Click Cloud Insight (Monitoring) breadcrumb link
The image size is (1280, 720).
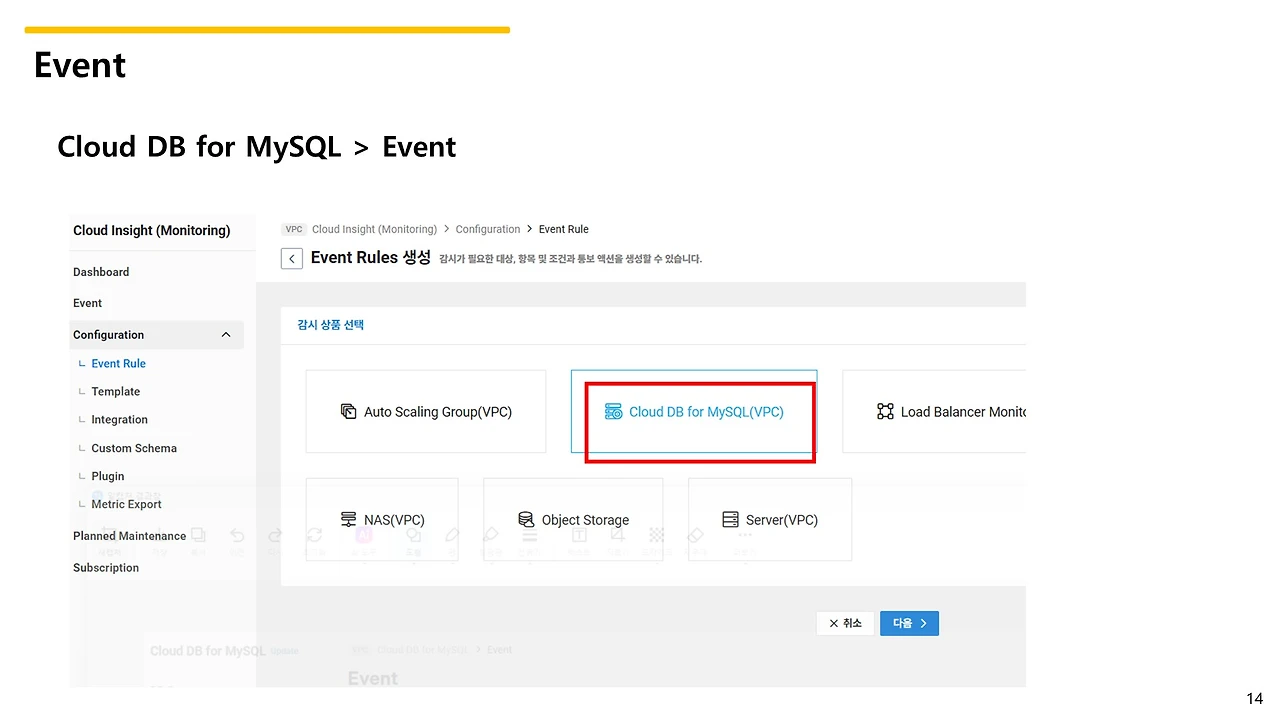(x=374, y=229)
